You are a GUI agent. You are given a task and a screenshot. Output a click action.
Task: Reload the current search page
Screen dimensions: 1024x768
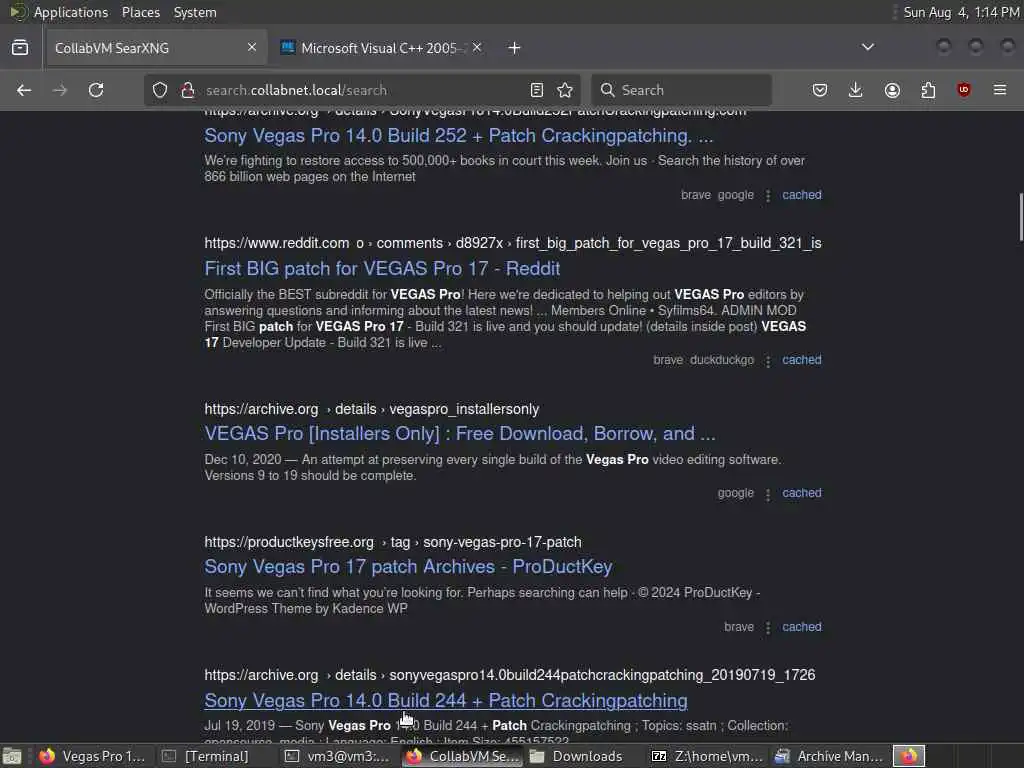(96, 90)
